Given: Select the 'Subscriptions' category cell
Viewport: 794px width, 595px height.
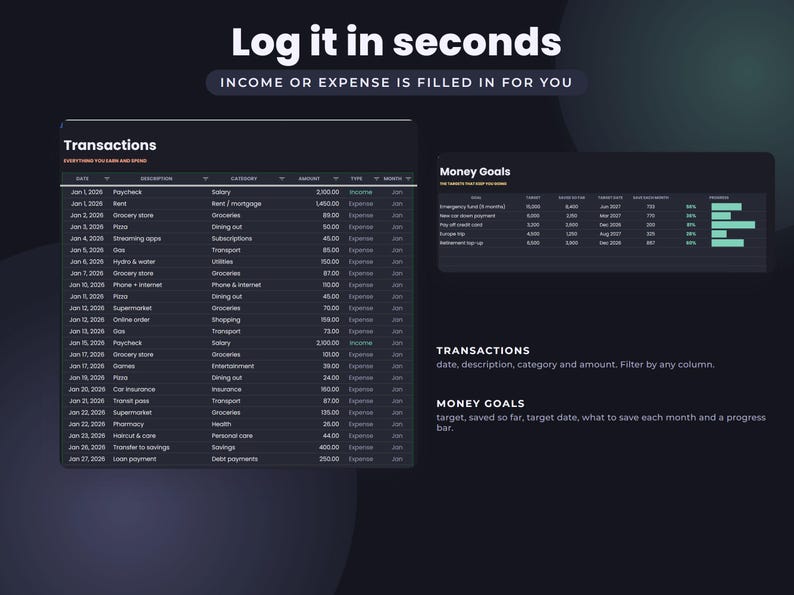Looking at the screenshot, I should click(x=231, y=239).
